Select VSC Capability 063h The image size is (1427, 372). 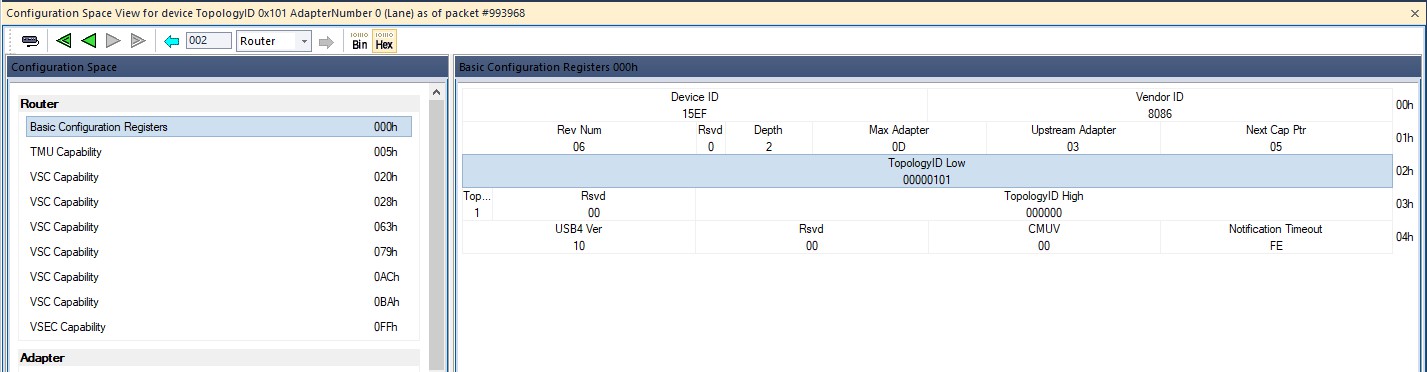coord(219,227)
